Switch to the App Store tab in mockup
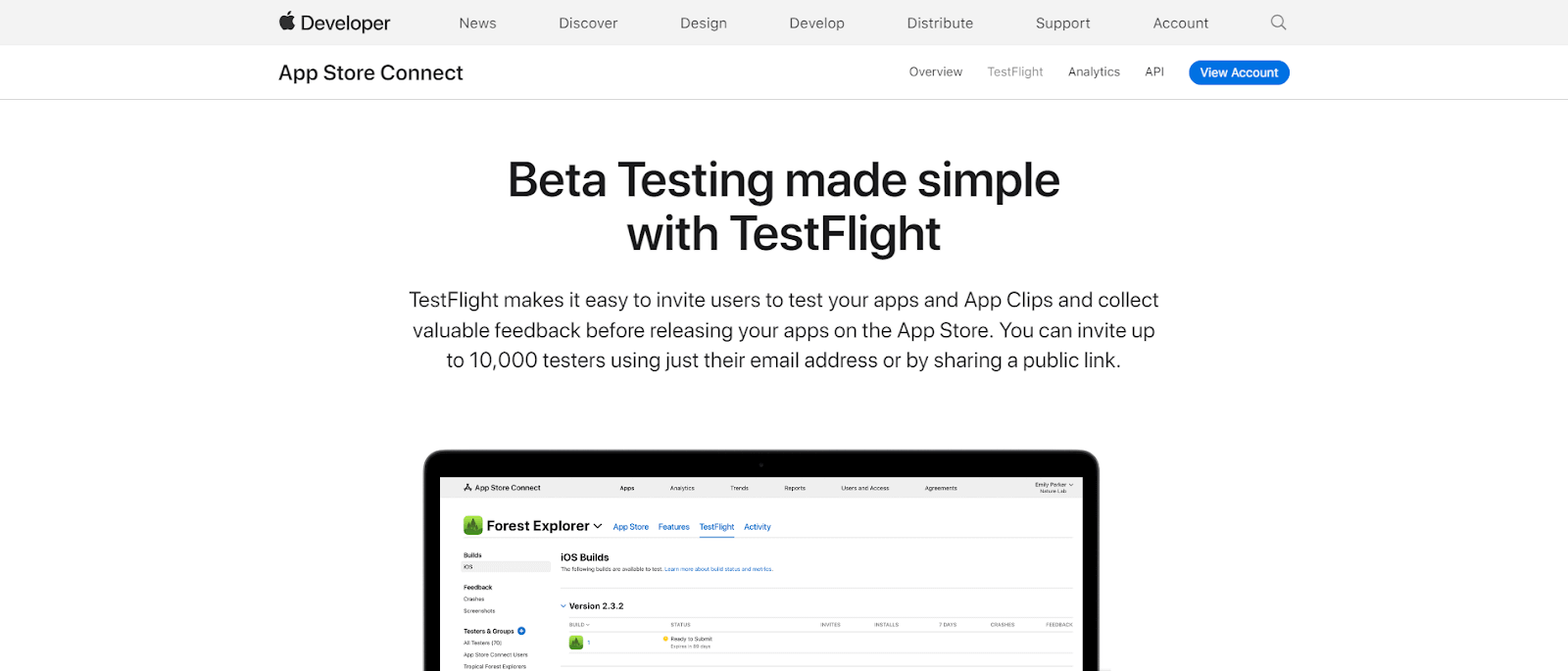1568x671 pixels. tap(631, 527)
